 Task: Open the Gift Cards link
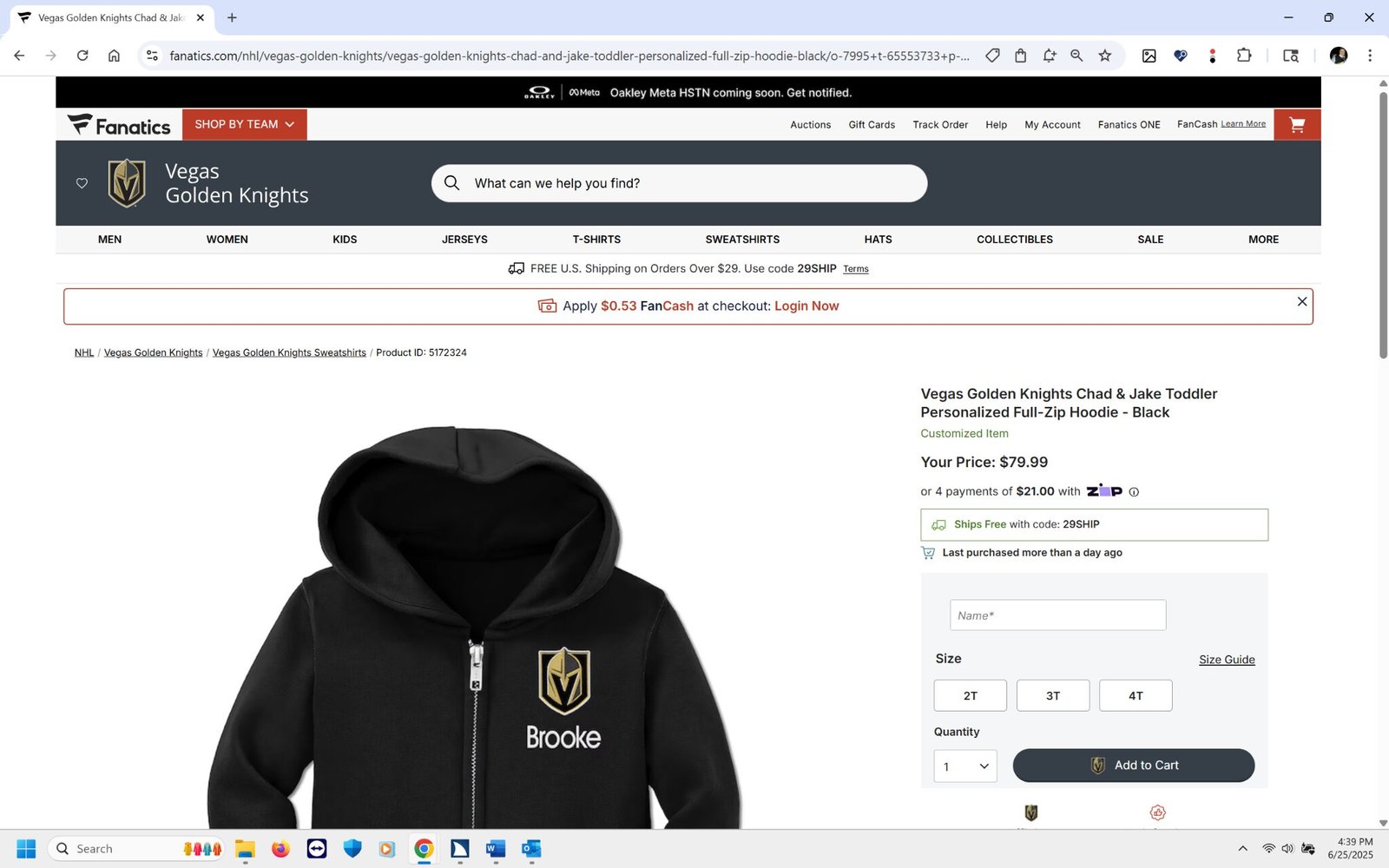[x=872, y=125]
